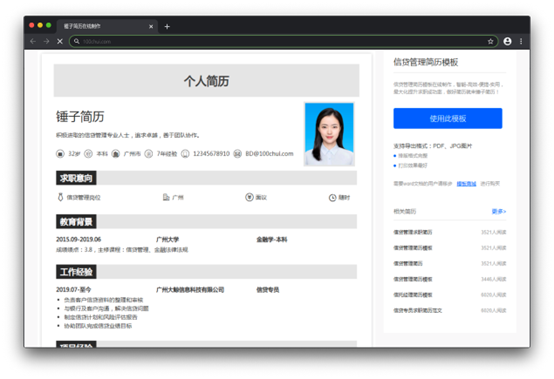The image size is (554, 379).
Task: Click the 相关简历 sidebar label
Action: point(405,211)
